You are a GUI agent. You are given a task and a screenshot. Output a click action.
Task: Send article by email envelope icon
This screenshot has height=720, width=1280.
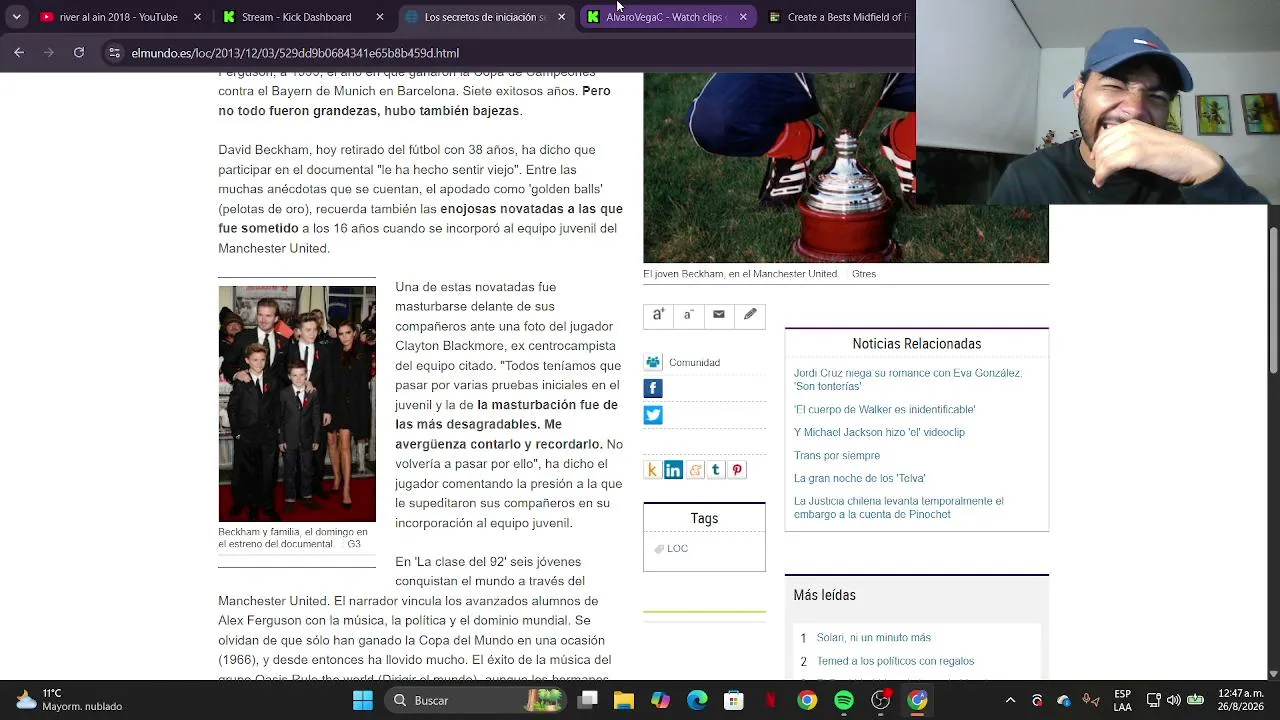[x=719, y=315]
